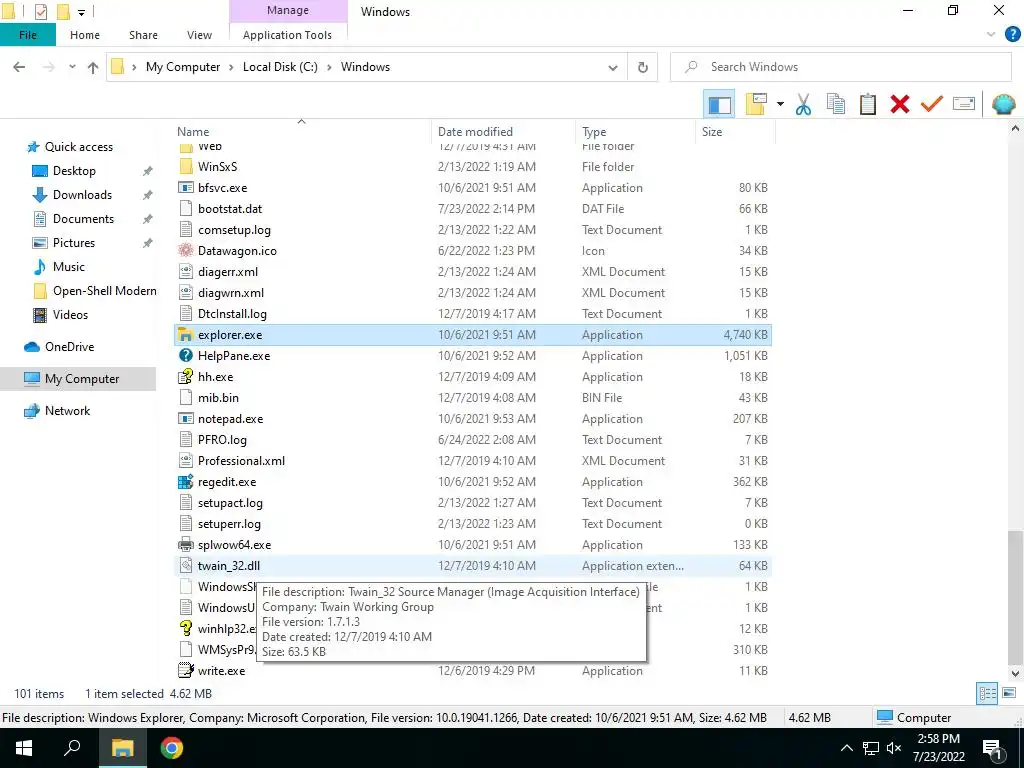1024x768 pixels.
Task: Open Downloads in the navigation pane
Action: (x=82, y=195)
